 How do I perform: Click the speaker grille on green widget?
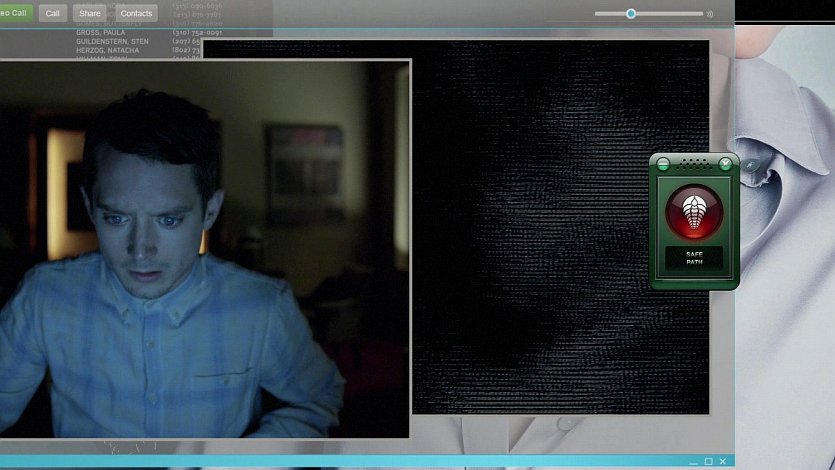click(694, 162)
